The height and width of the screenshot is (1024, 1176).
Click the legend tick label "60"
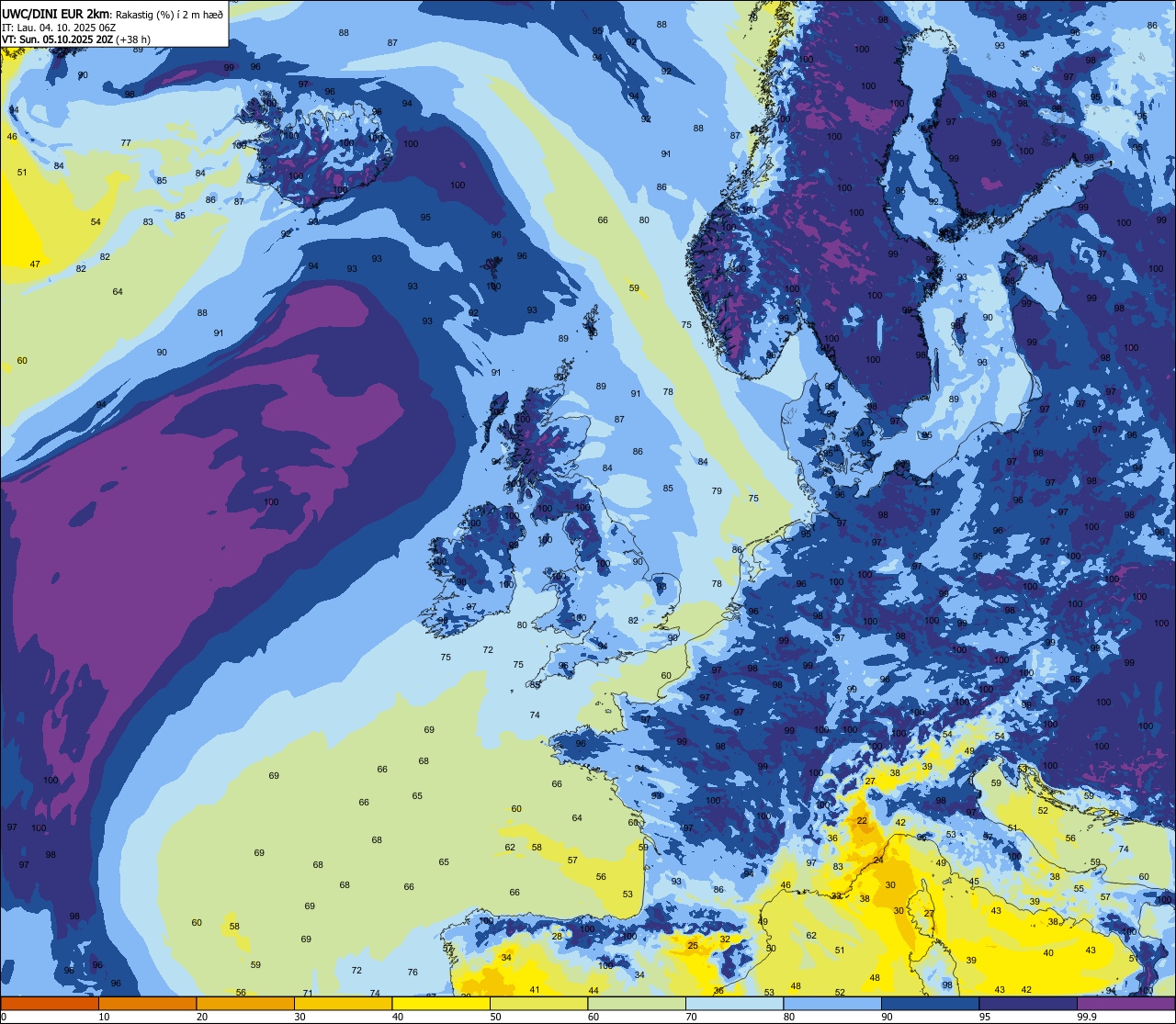[593, 1017]
